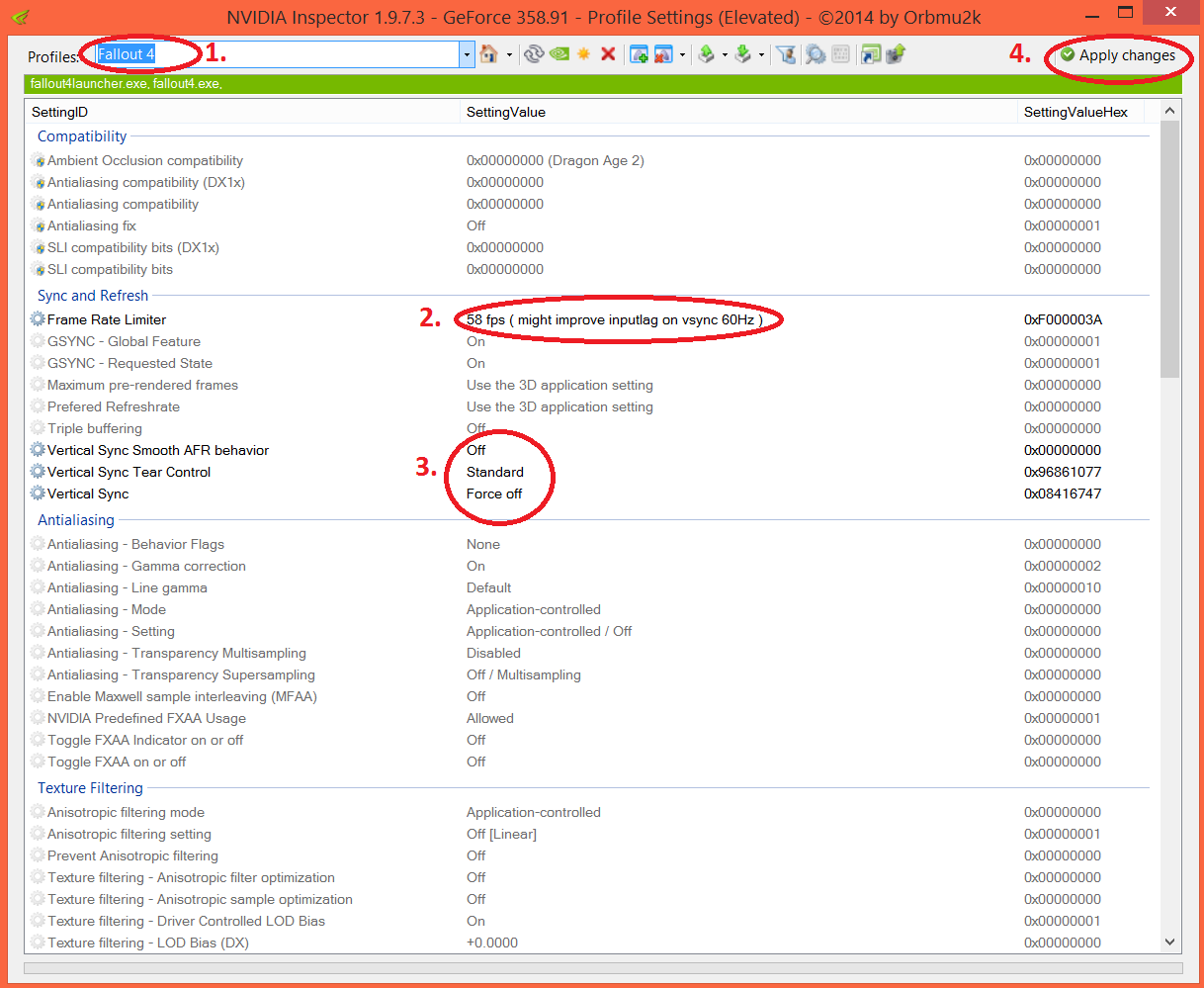This screenshot has height=988, width=1204.
Task: Click the home (base profile) icon
Action: pyautogui.click(x=488, y=54)
